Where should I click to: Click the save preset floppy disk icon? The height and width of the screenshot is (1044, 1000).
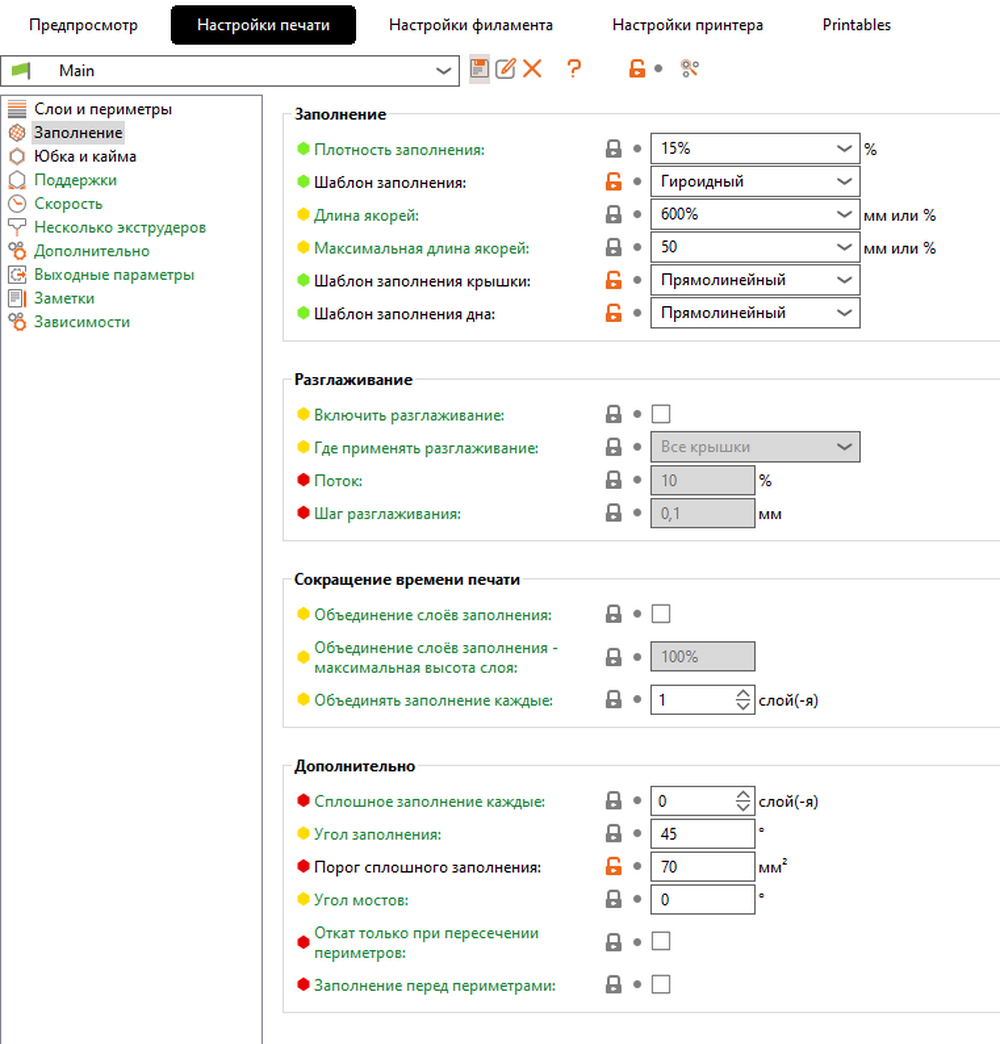(x=479, y=69)
